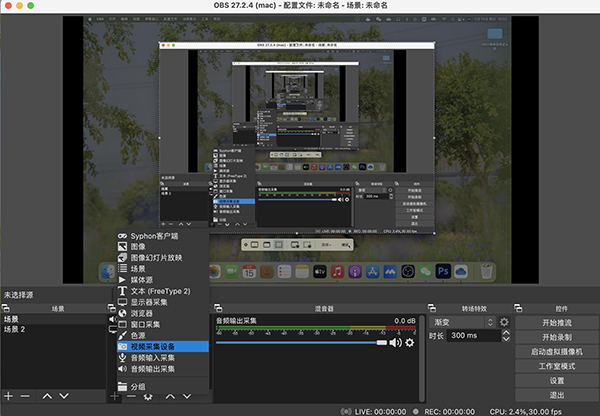Move the source up in the sources toolbar

[170, 396]
